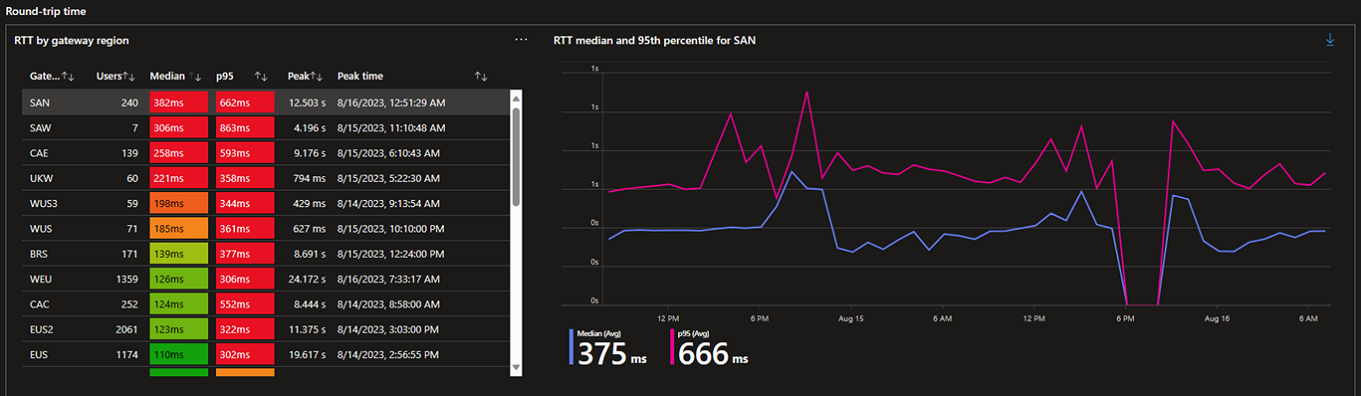Sort table by Median column arrows

196,76
